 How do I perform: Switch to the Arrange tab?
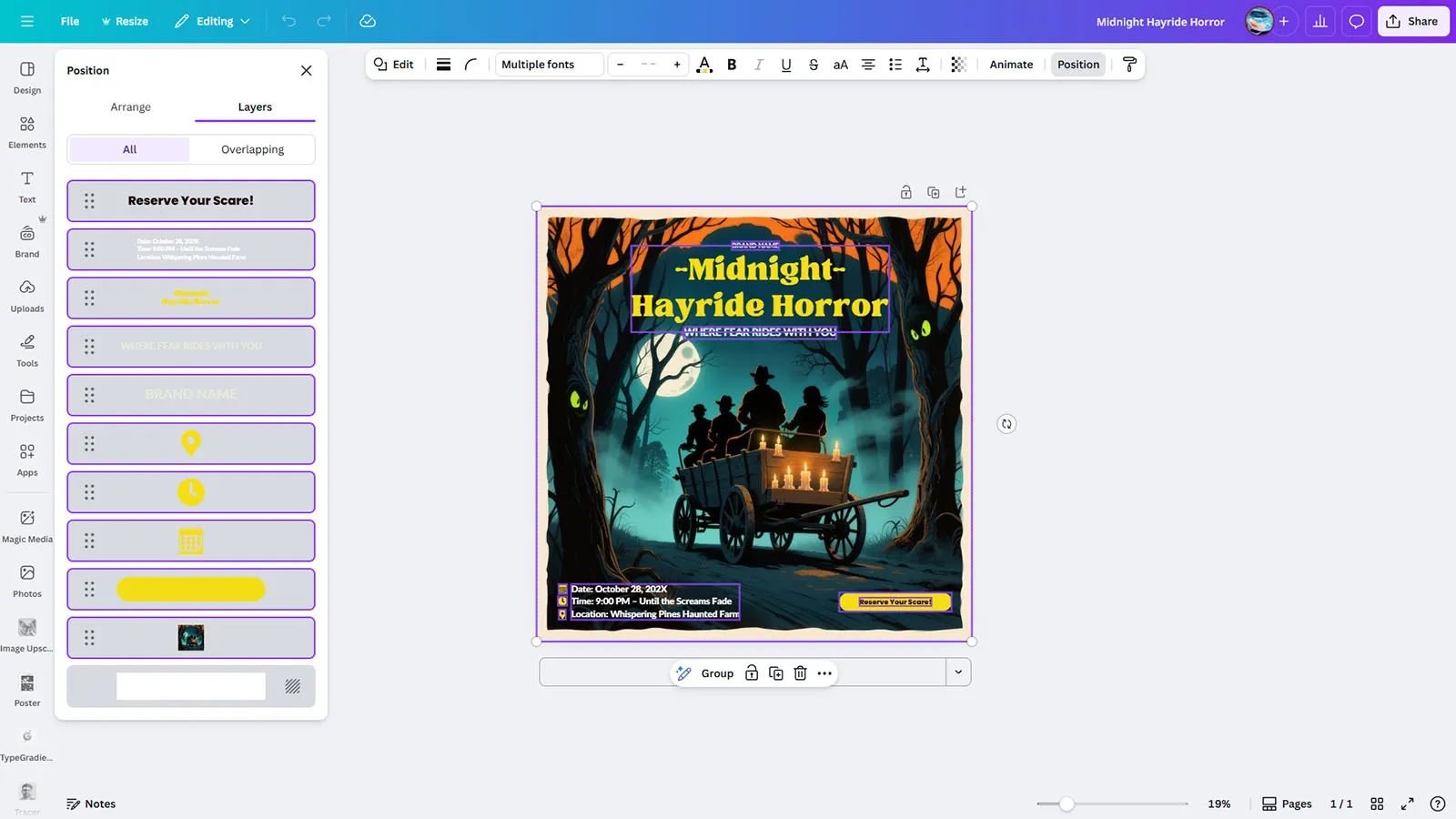(130, 107)
